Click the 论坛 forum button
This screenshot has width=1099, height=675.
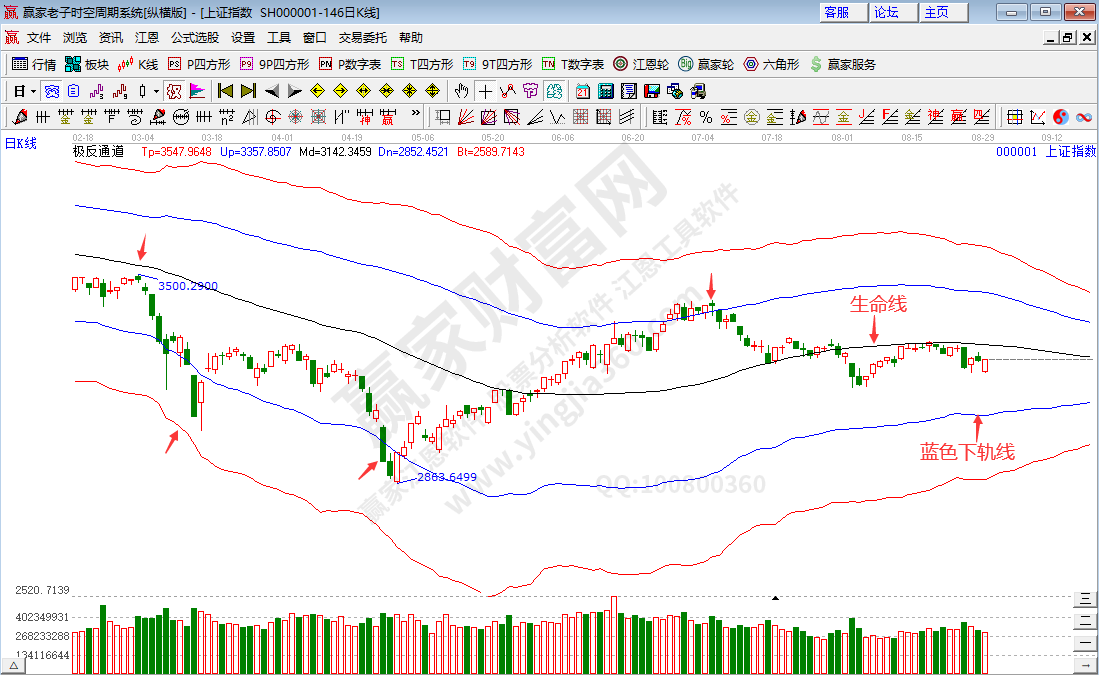coord(886,12)
